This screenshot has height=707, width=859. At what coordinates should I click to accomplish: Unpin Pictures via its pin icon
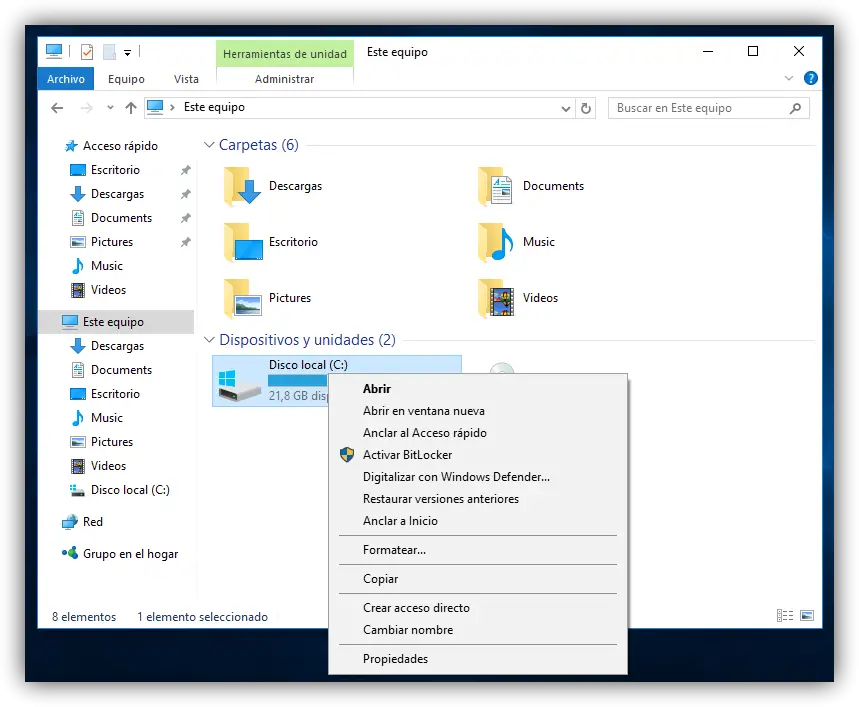[186, 242]
